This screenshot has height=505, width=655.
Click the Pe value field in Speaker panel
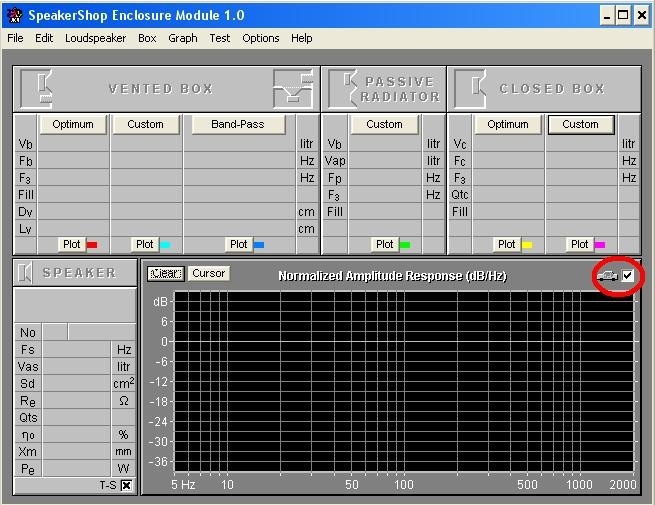tap(76, 469)
